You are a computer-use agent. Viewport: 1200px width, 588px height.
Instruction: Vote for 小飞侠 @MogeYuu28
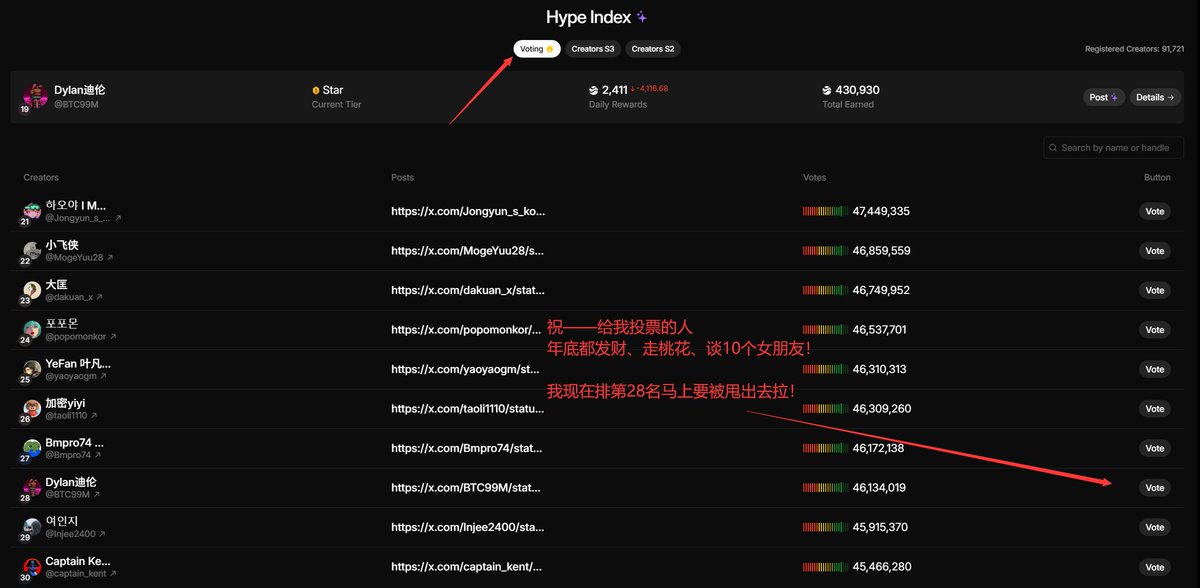1155,251
